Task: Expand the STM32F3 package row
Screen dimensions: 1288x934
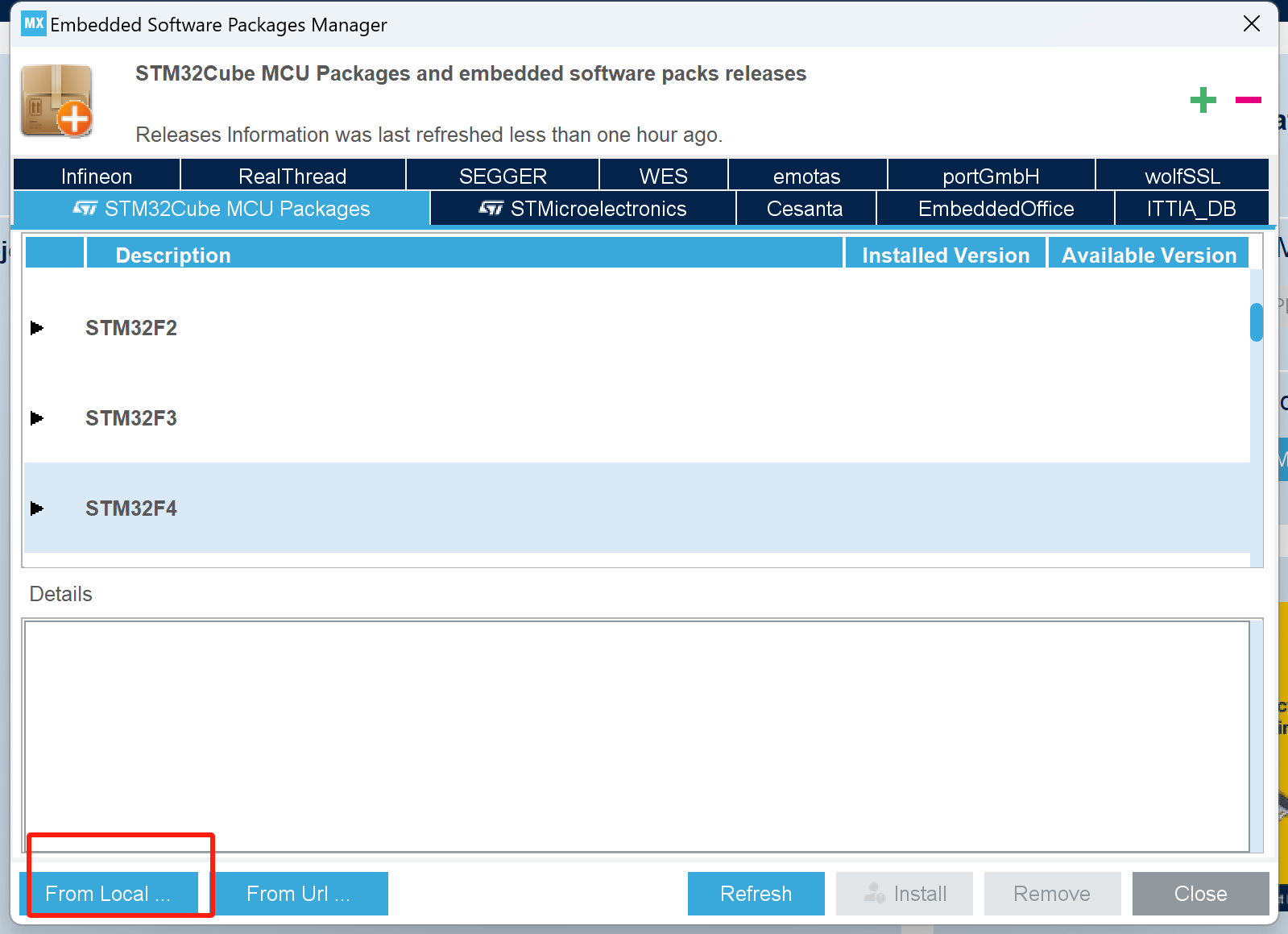Action: coord(36,418)
